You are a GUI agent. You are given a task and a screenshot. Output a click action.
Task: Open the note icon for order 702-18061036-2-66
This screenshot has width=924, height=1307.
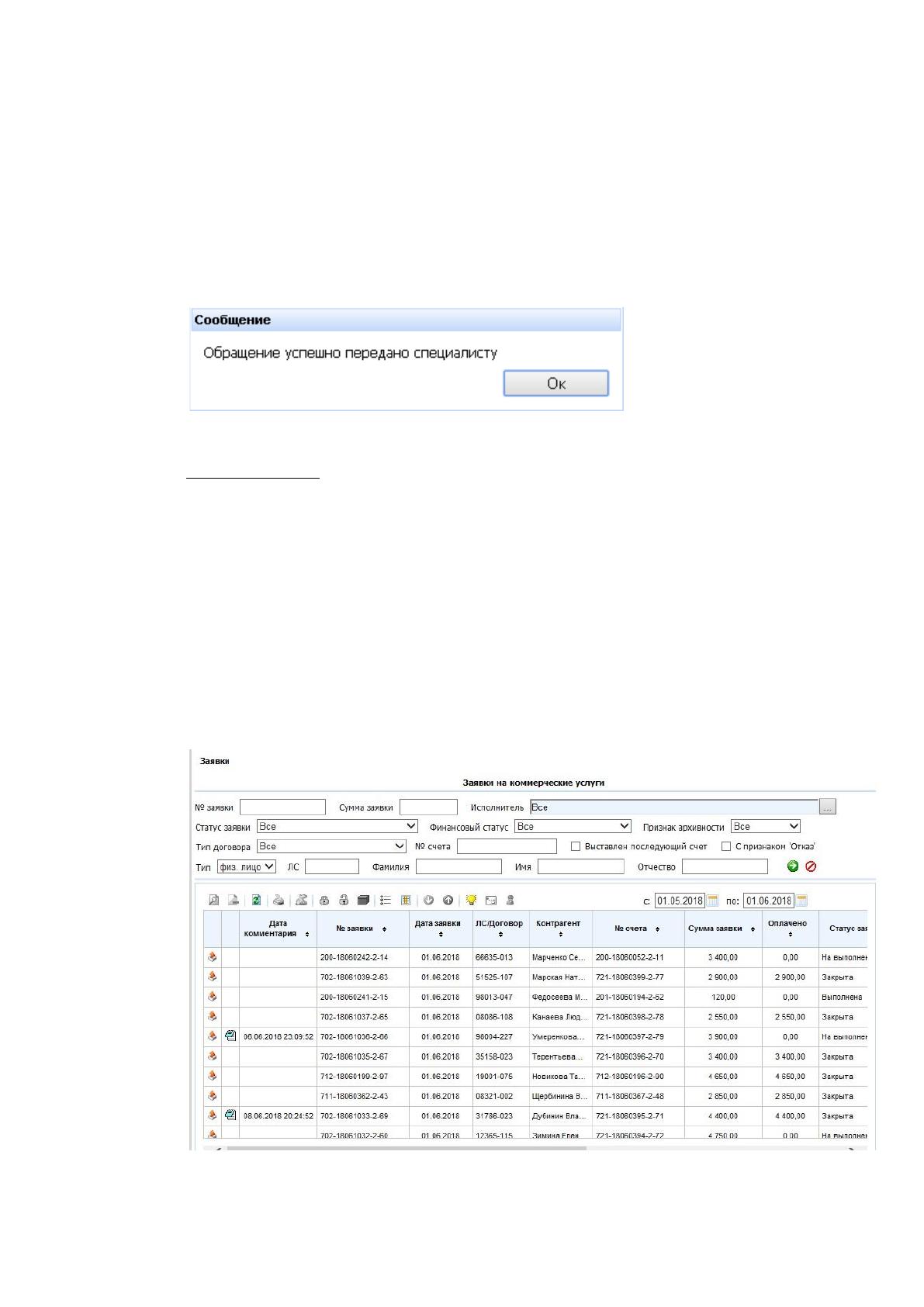[230, 1036]
